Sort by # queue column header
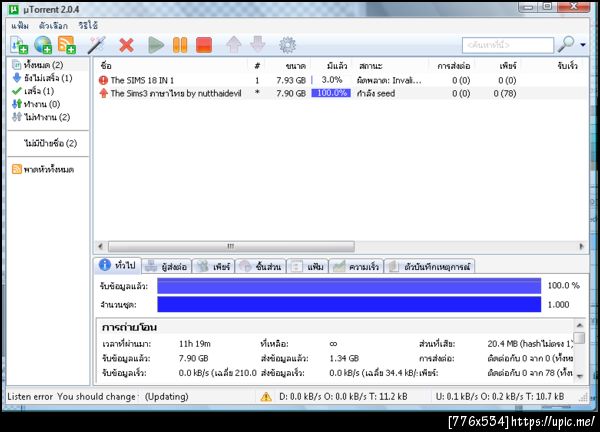The height and width of the screenshot is (432, 600). (x=257, y=66)
